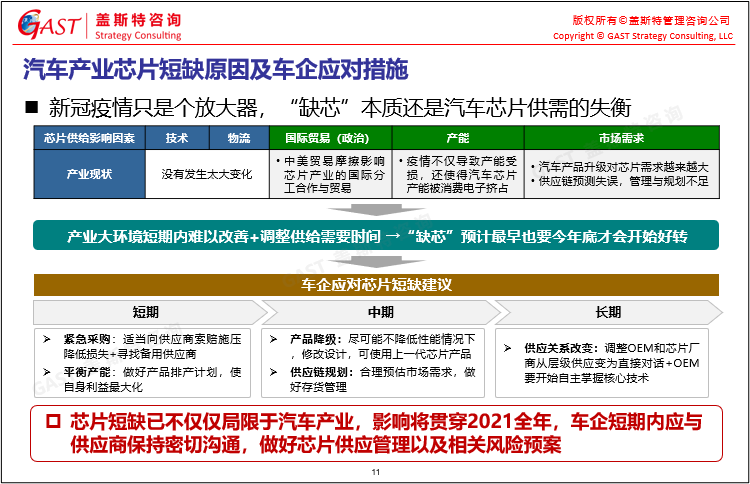This screenshot has height=484, width=750.
Task: Click the black square bullet before 新冠疫情
Action: tap(30, 107)
